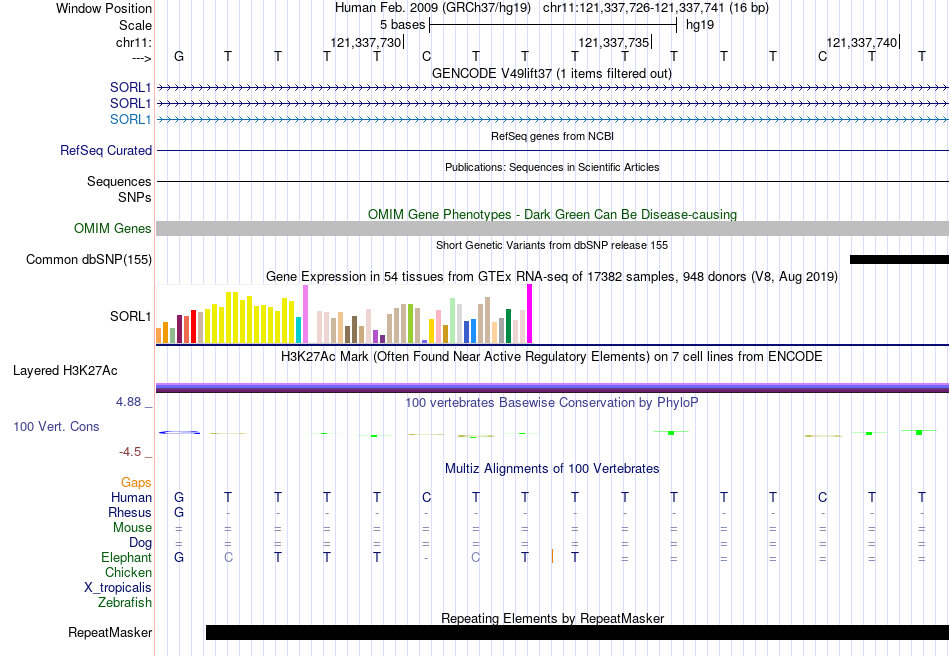Click the black RepeatMasker element bar

point(577,632)
